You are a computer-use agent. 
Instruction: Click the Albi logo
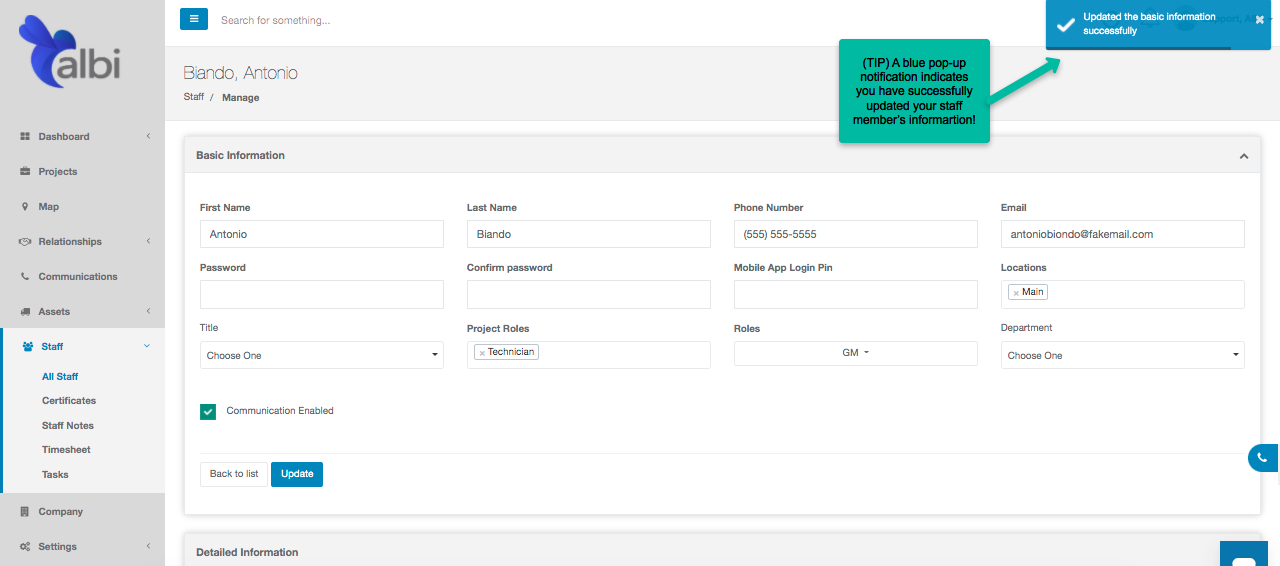(69, 52)
